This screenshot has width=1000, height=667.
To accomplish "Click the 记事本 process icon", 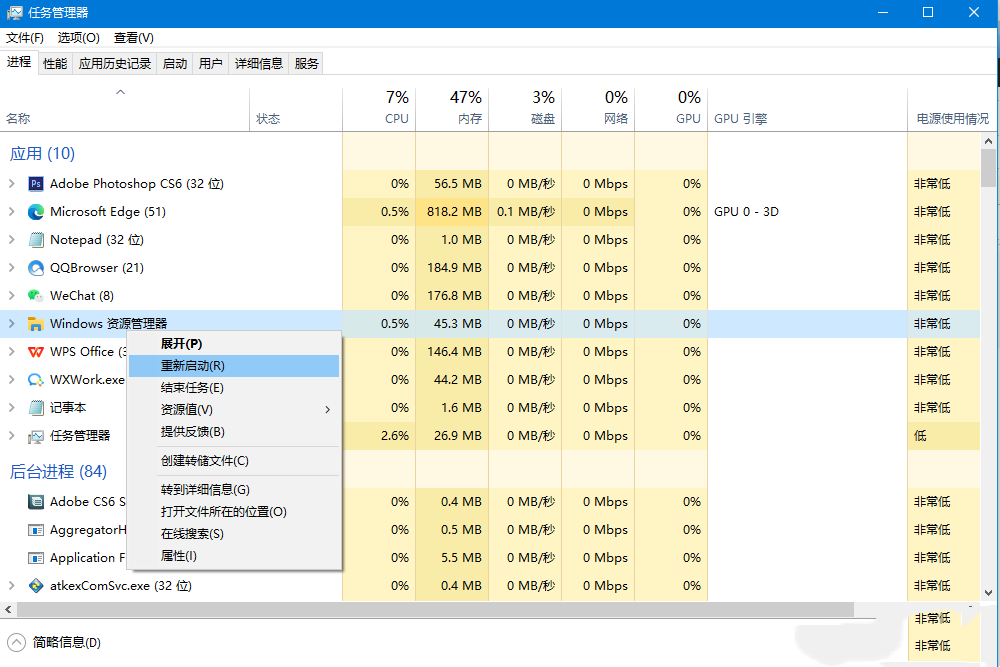I will click(34, 407).
